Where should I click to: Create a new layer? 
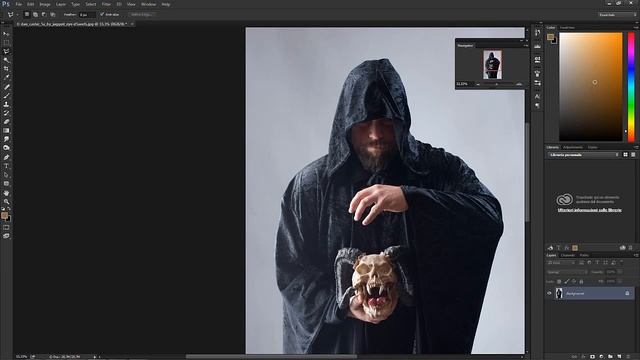pyautogui.click(x=619, y=357)
